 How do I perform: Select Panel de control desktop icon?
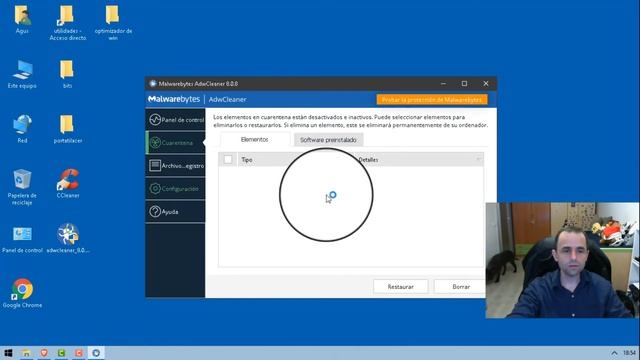coord(22,239)
